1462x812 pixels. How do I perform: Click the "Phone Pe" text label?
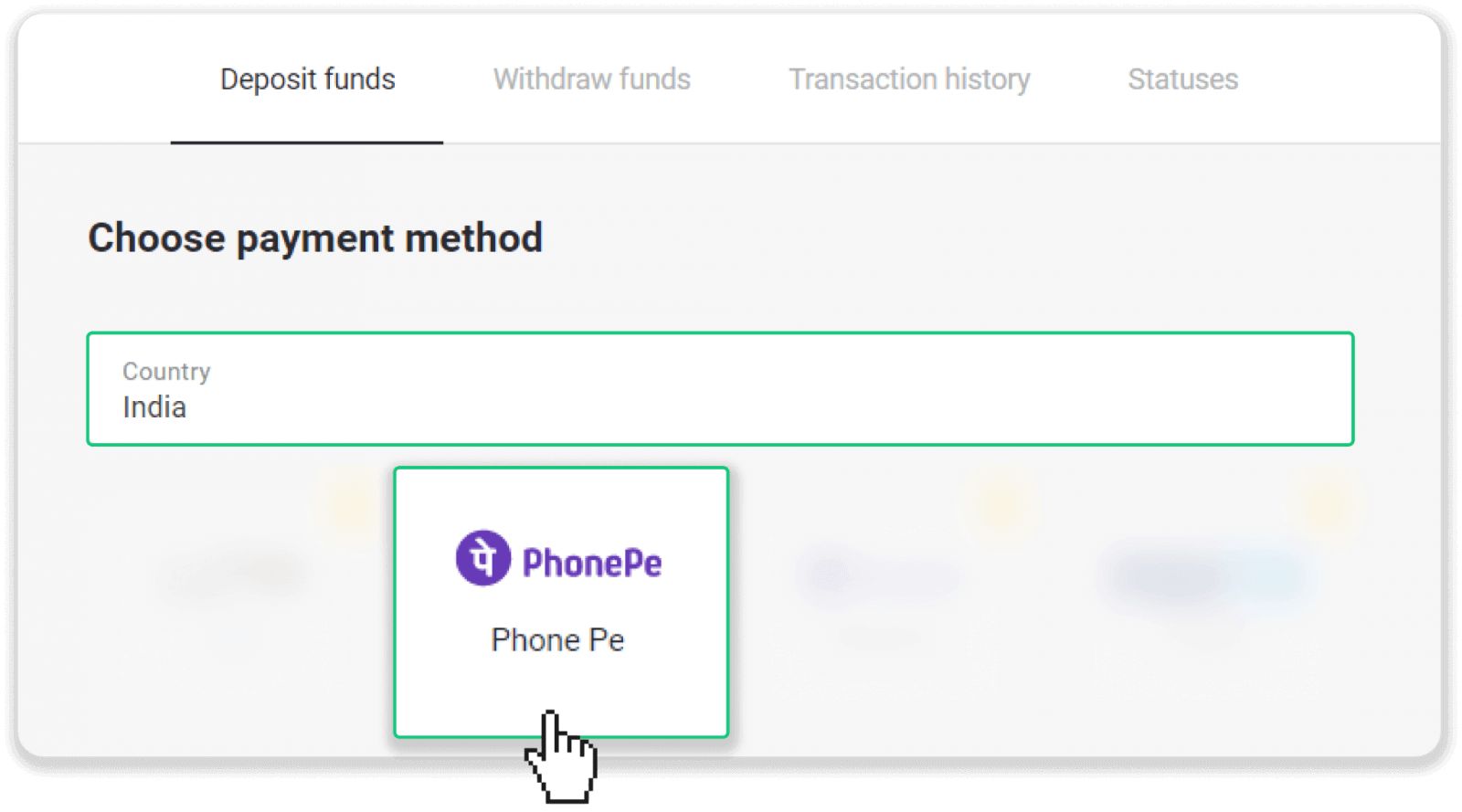(557, 640)
